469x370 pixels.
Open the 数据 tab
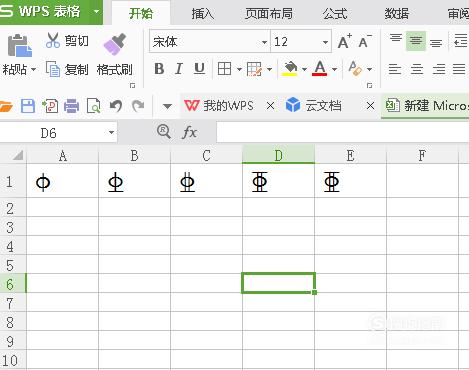click(x=397, y=13)
